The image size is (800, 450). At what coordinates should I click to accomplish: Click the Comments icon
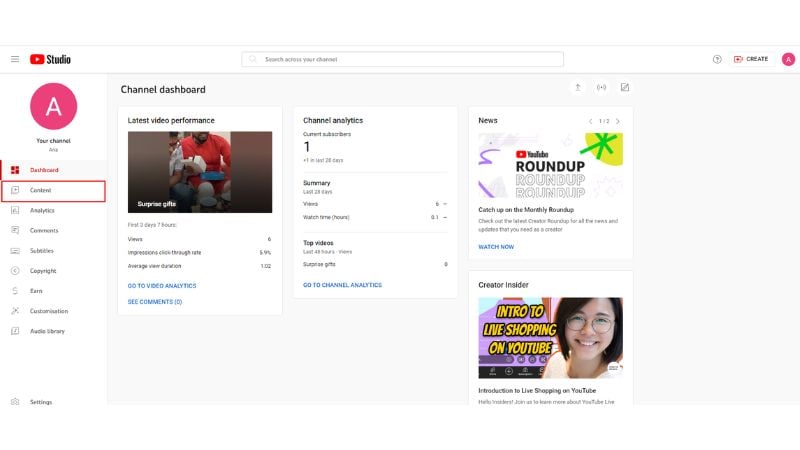(x=15, y=231)
